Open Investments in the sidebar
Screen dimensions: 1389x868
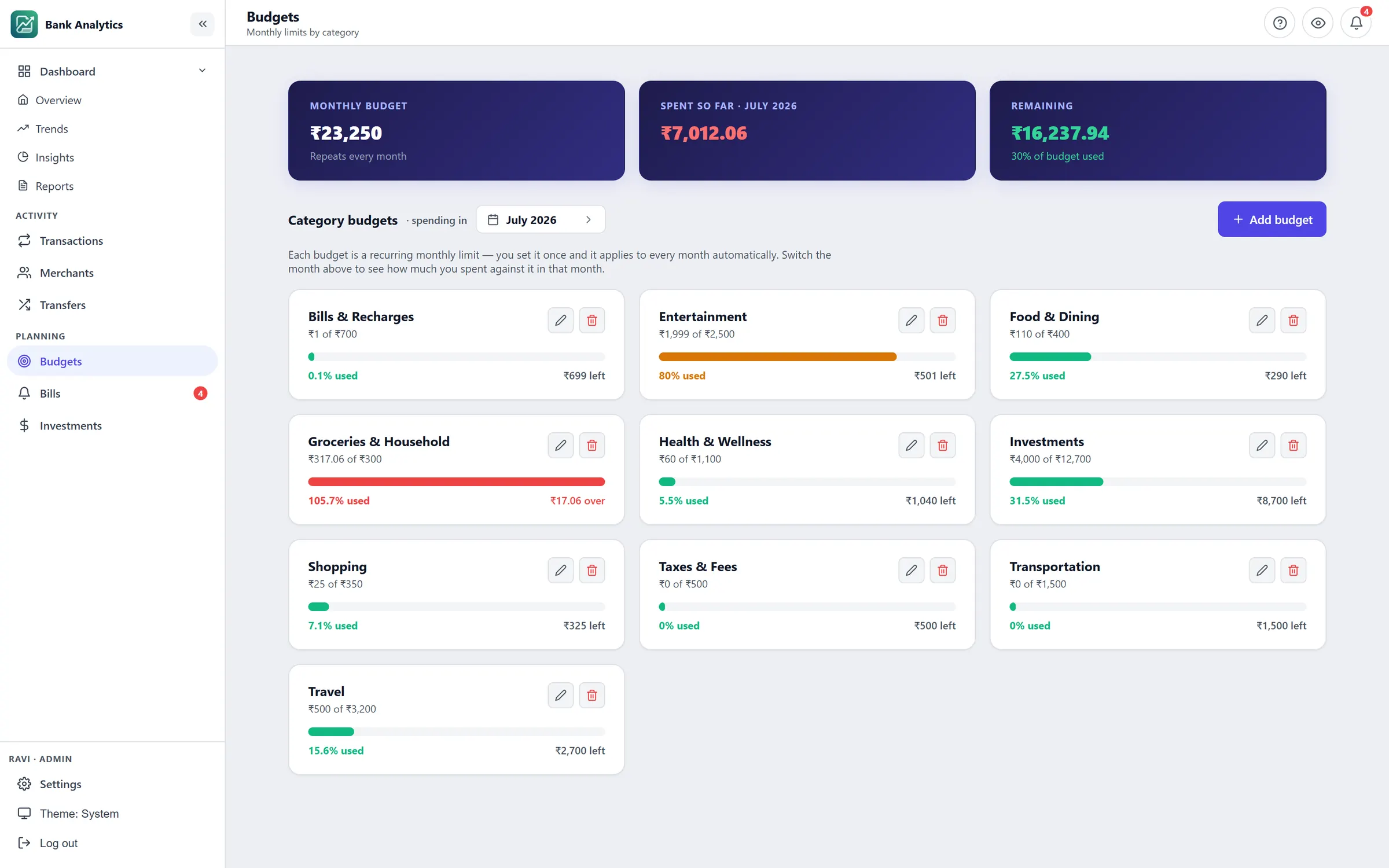pos(112,426)
